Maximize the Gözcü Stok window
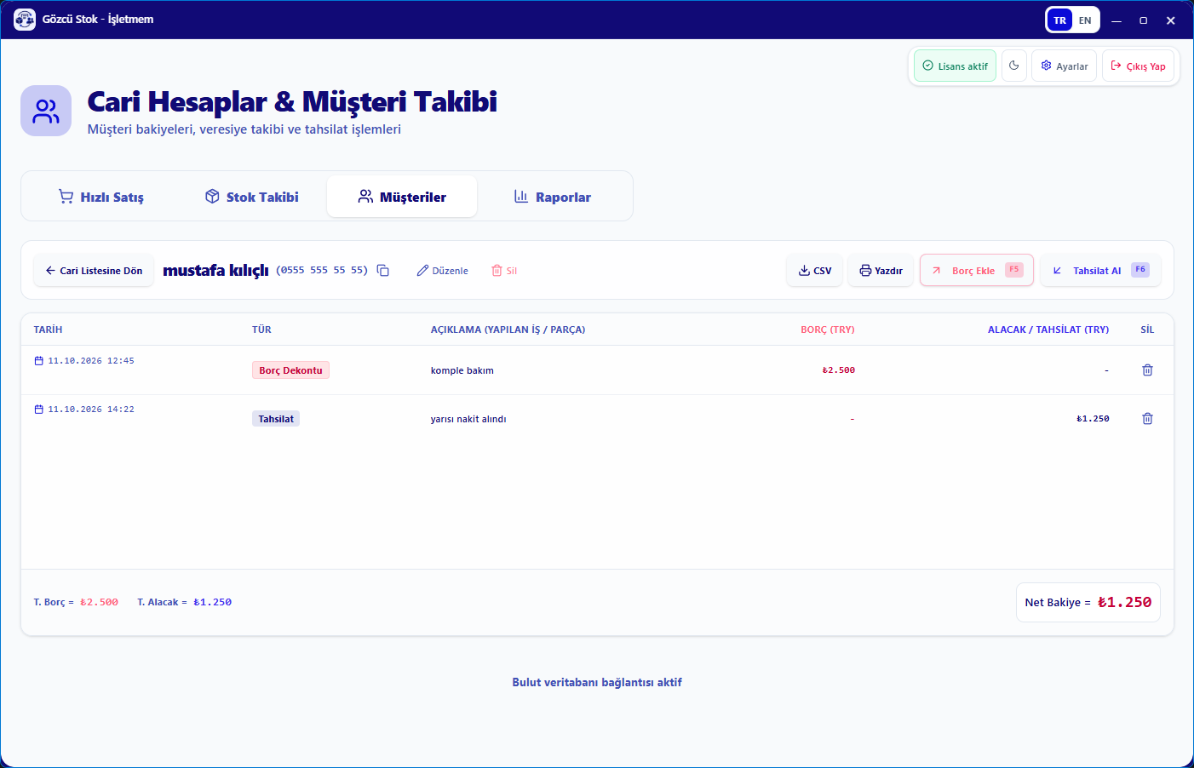Image resolution: width=1194 pixels, height=768 pixels. [1143, 21]
